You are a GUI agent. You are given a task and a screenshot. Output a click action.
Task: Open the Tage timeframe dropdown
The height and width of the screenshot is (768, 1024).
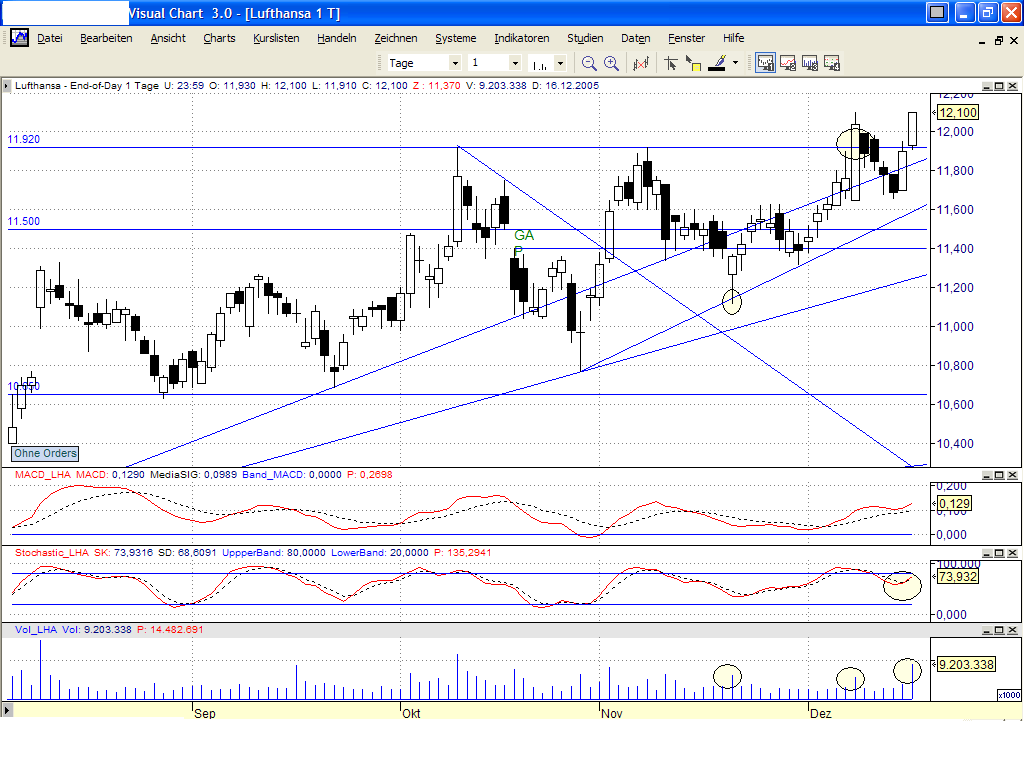pos(455,62)
